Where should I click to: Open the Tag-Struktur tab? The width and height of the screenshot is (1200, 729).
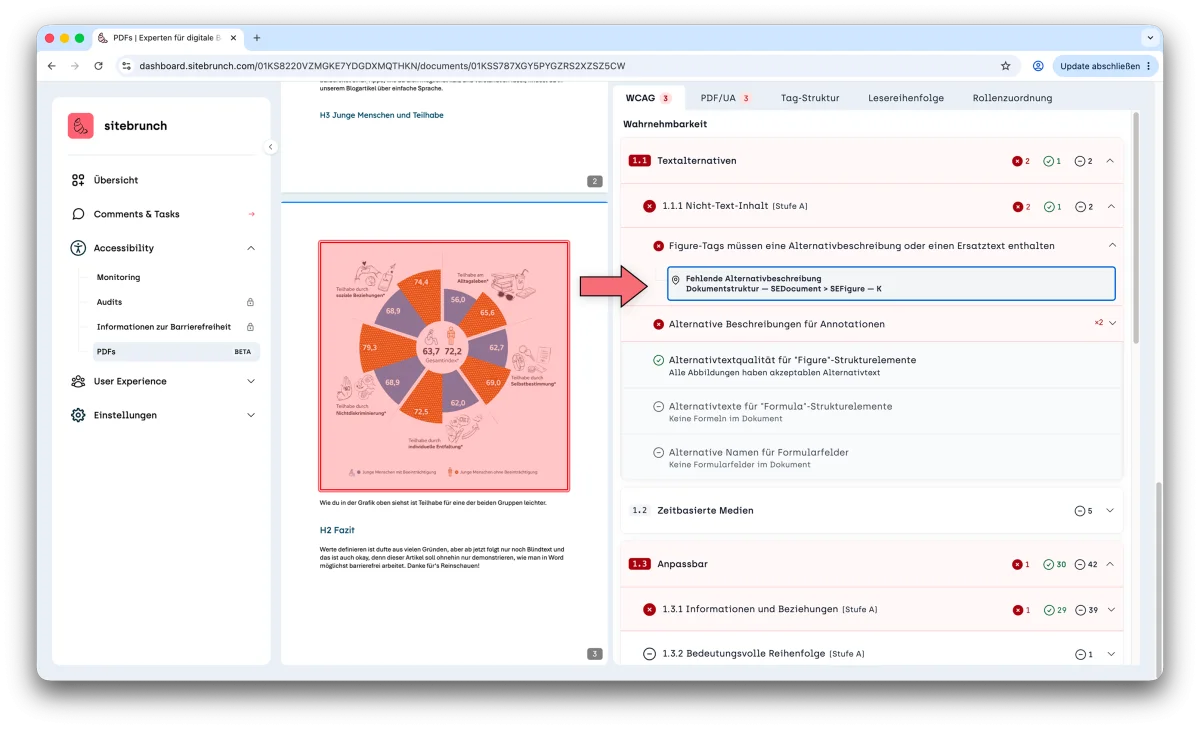tap(810, 98)
